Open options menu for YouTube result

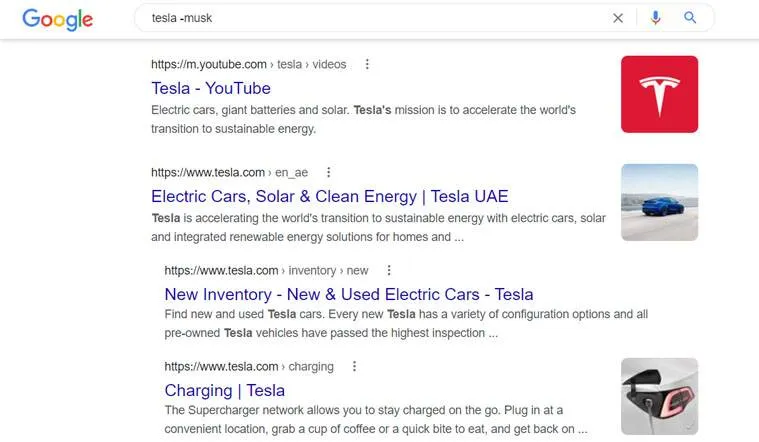coord(367,64)
